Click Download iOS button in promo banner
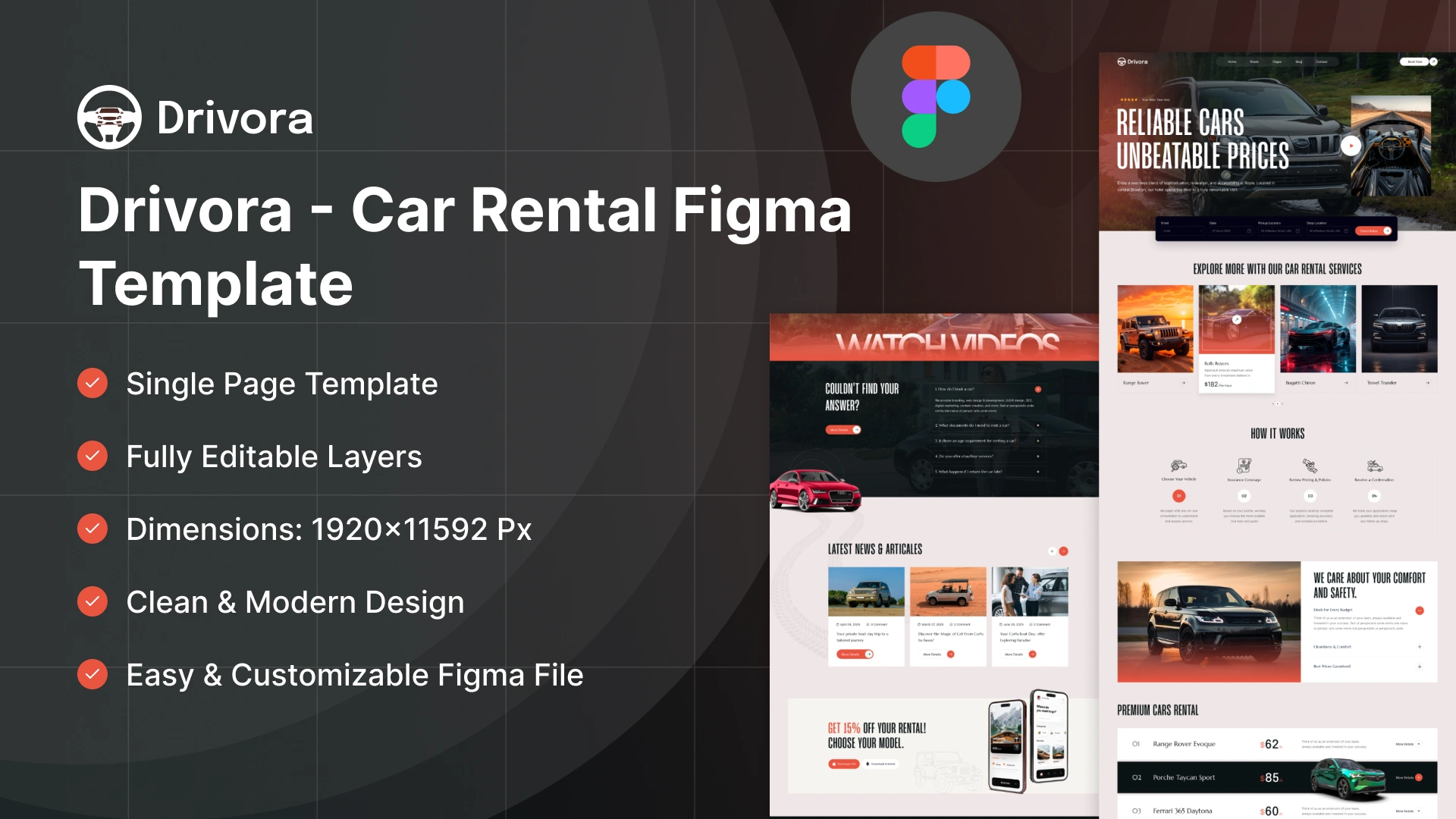The image size is (1456, 819). 843,764
